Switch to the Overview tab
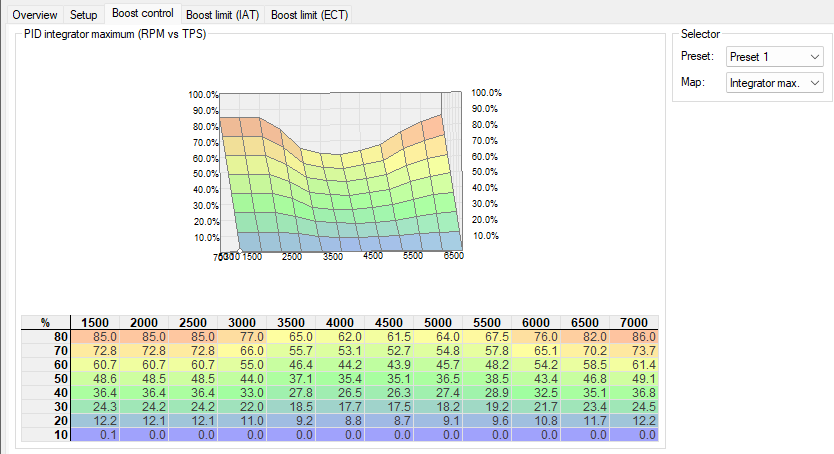The height and width of the screenshot is (454, 834). point(35,15)
